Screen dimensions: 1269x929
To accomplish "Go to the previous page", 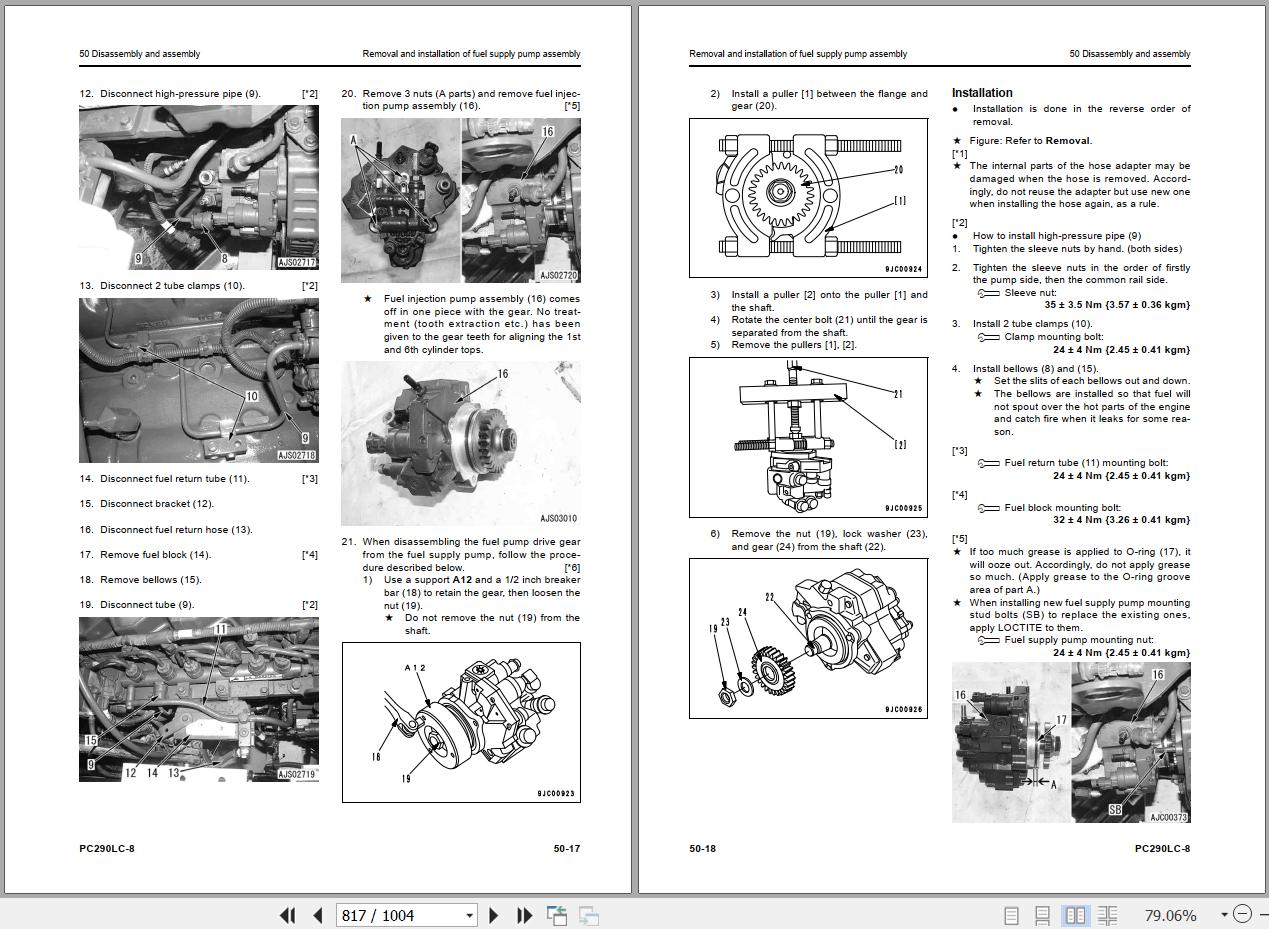I will [318, 915].
